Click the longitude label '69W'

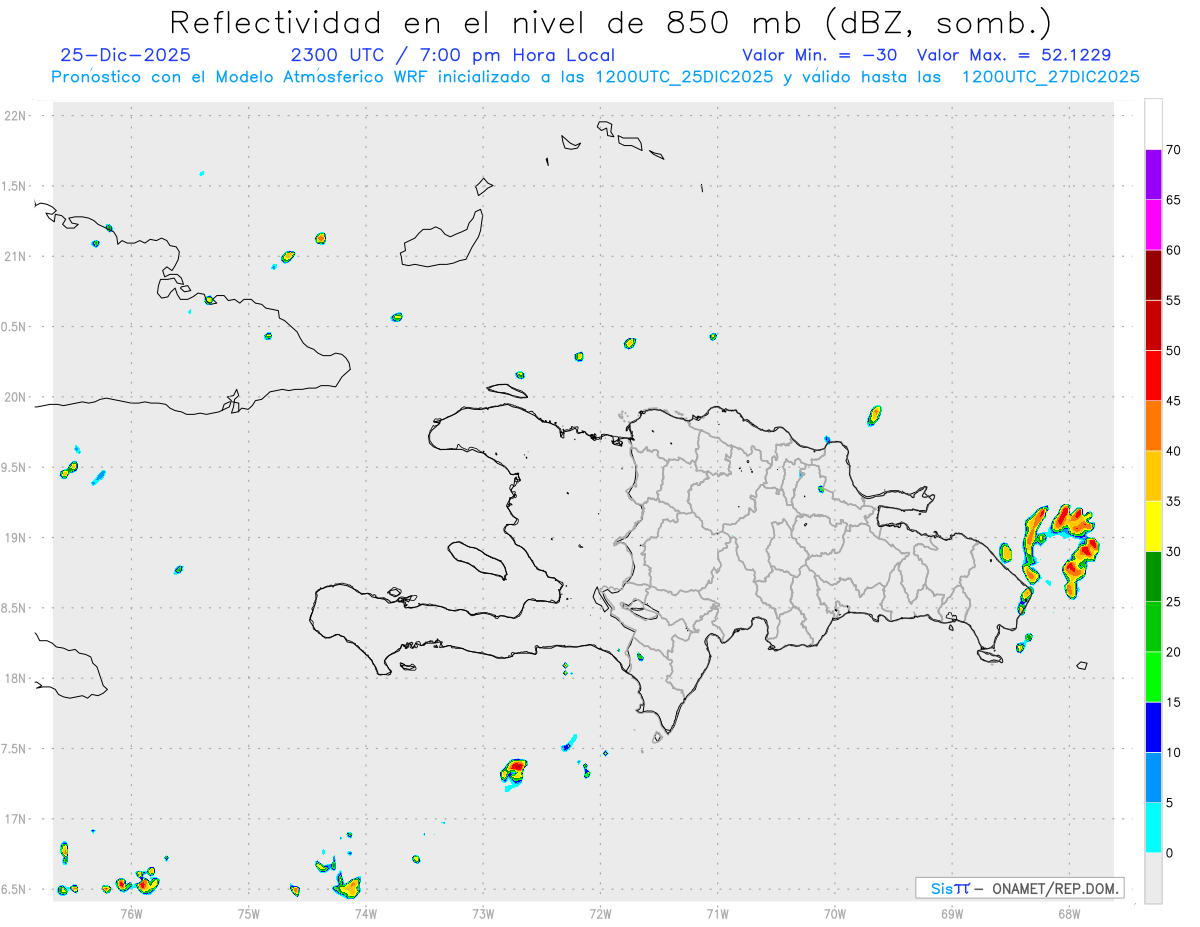pos(952,912)
